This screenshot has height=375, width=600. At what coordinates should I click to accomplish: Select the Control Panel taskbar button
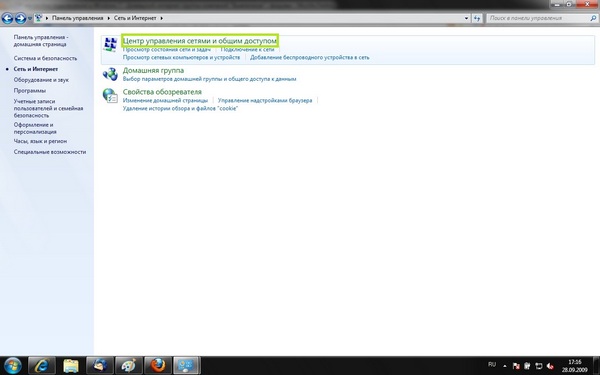click(x=187, y=366)
